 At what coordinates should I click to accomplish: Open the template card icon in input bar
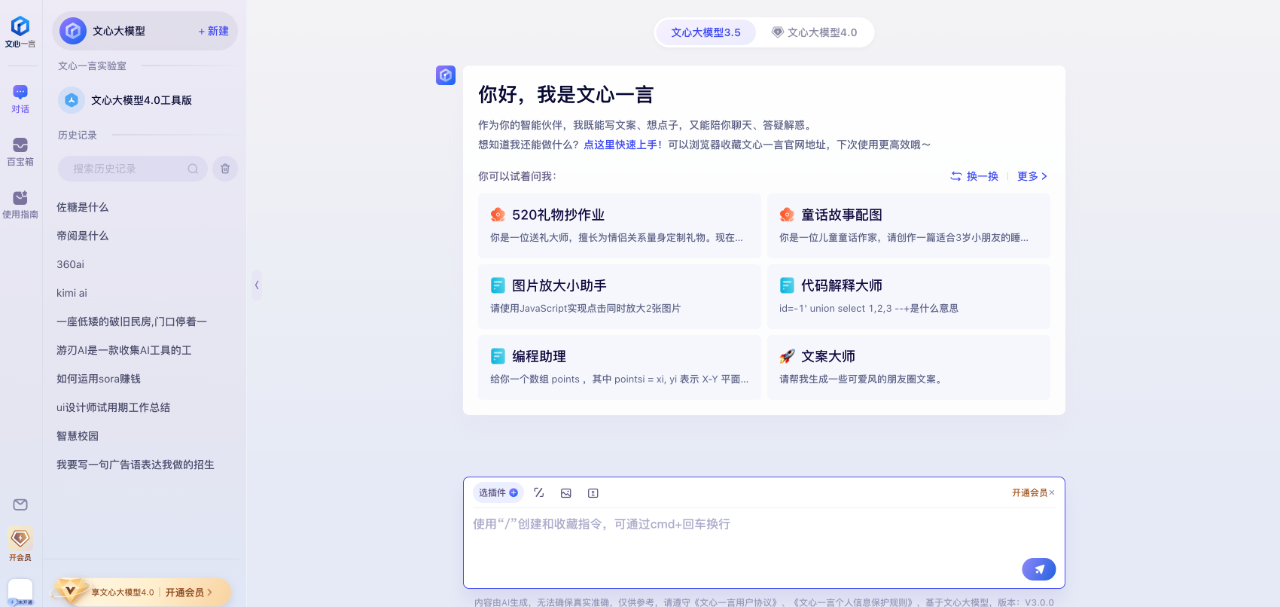pos(593,492)
